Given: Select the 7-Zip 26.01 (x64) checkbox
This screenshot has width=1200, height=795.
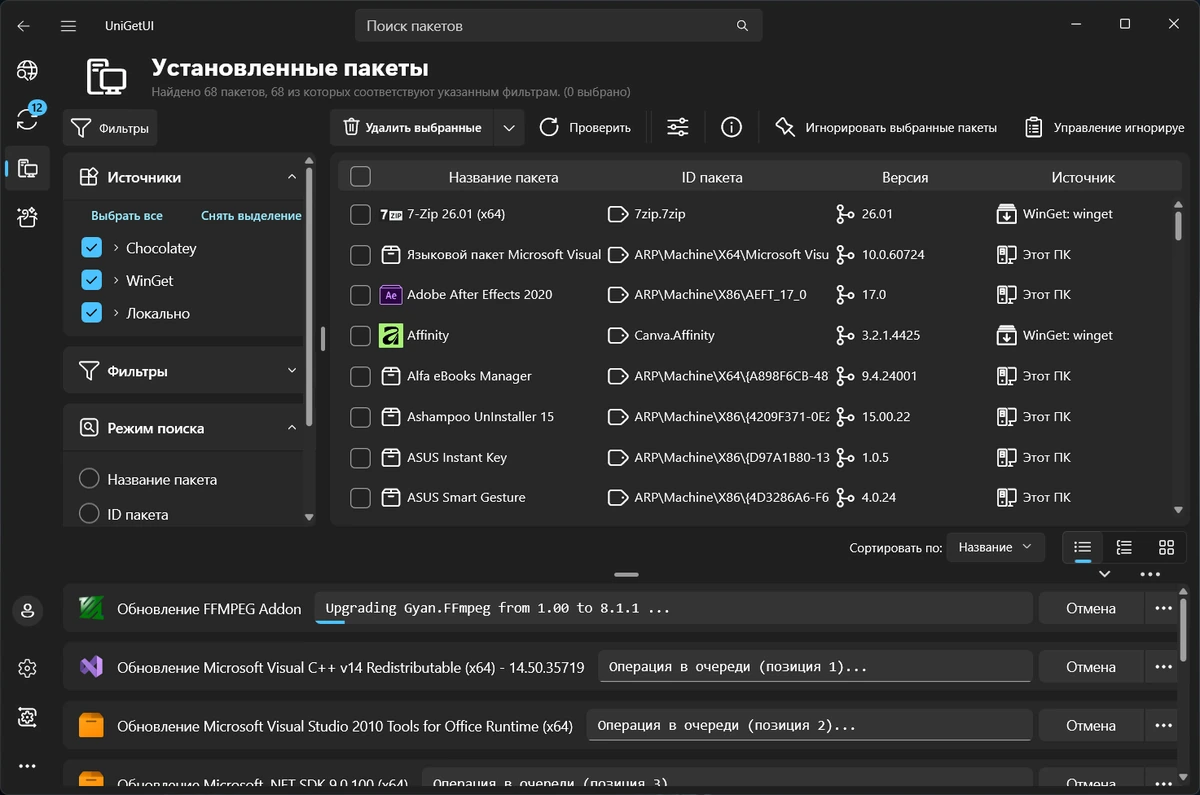Looking at the screenshot, I should pyautogui.click(x=360, y=214).
